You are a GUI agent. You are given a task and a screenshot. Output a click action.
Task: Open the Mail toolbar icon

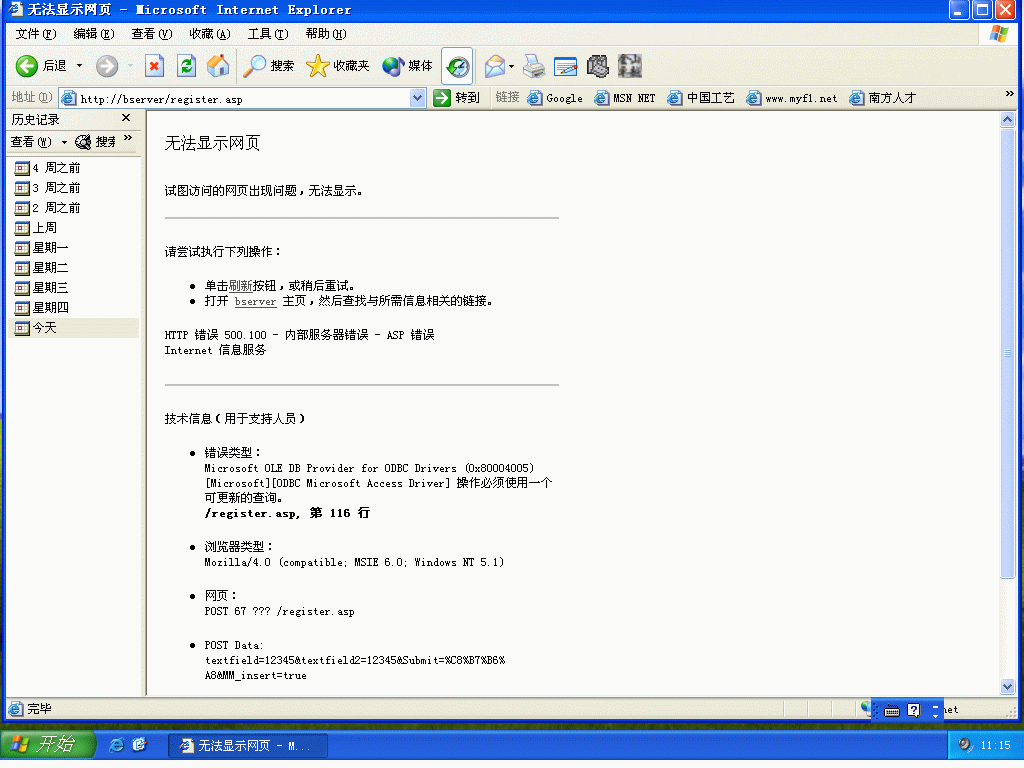(x=494, y=66)
